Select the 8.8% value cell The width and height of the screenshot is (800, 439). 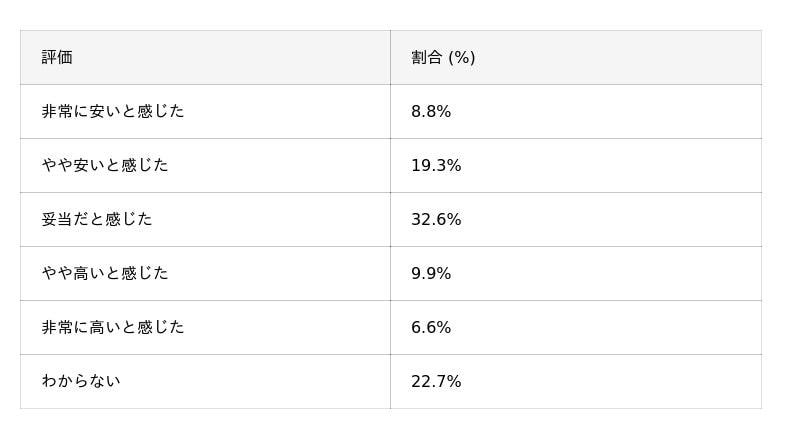pyautogui.click(x=431, y=112)
